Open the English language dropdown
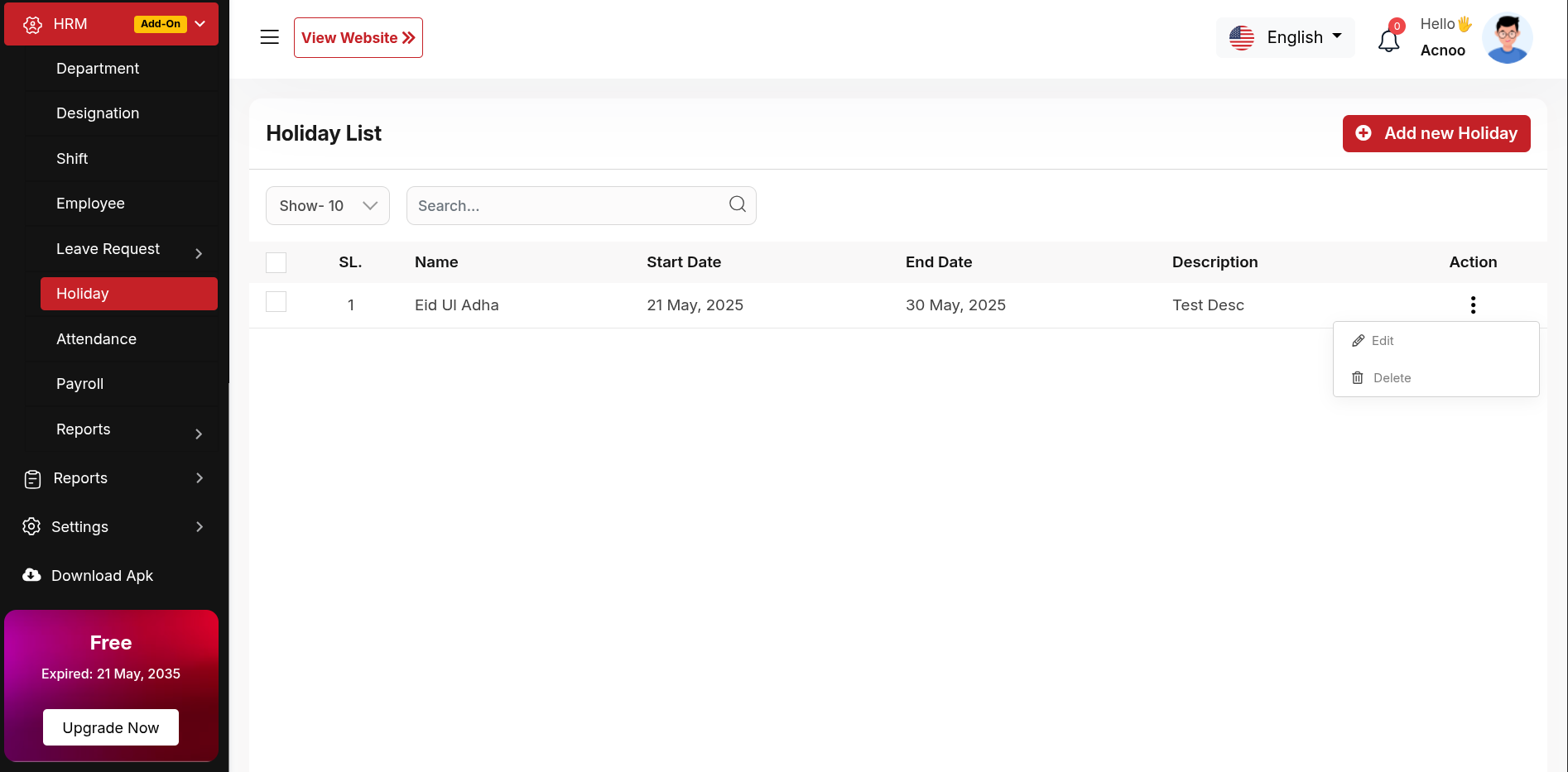This screenshot has width=1568, height=772. [x=1286, y=37]
